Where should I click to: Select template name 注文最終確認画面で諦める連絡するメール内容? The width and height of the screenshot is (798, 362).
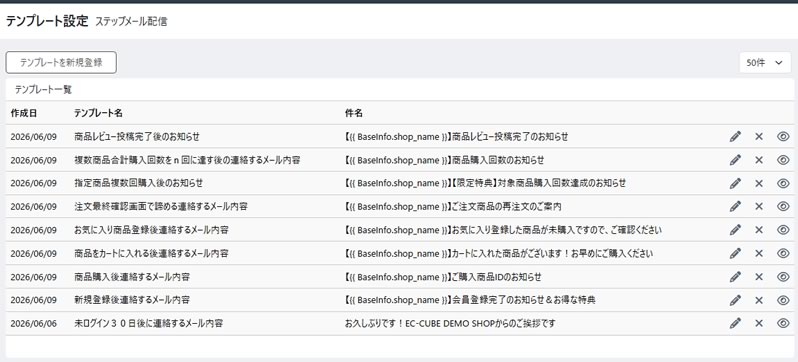(x=161, y=206)
